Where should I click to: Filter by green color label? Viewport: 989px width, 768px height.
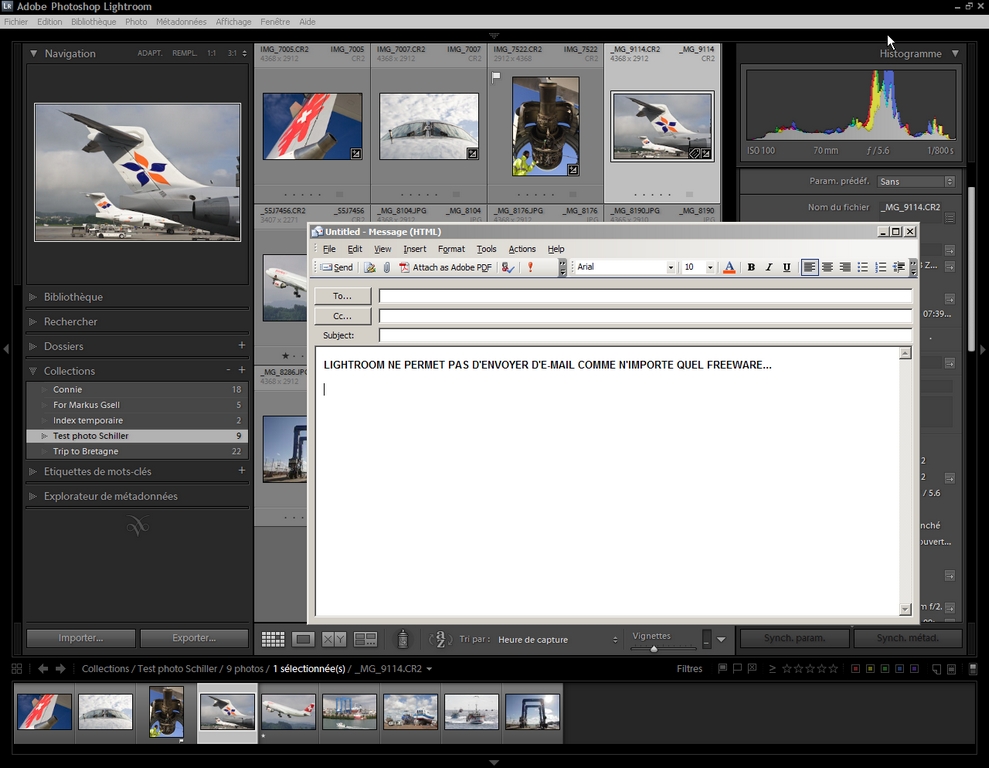pos(885,669)
